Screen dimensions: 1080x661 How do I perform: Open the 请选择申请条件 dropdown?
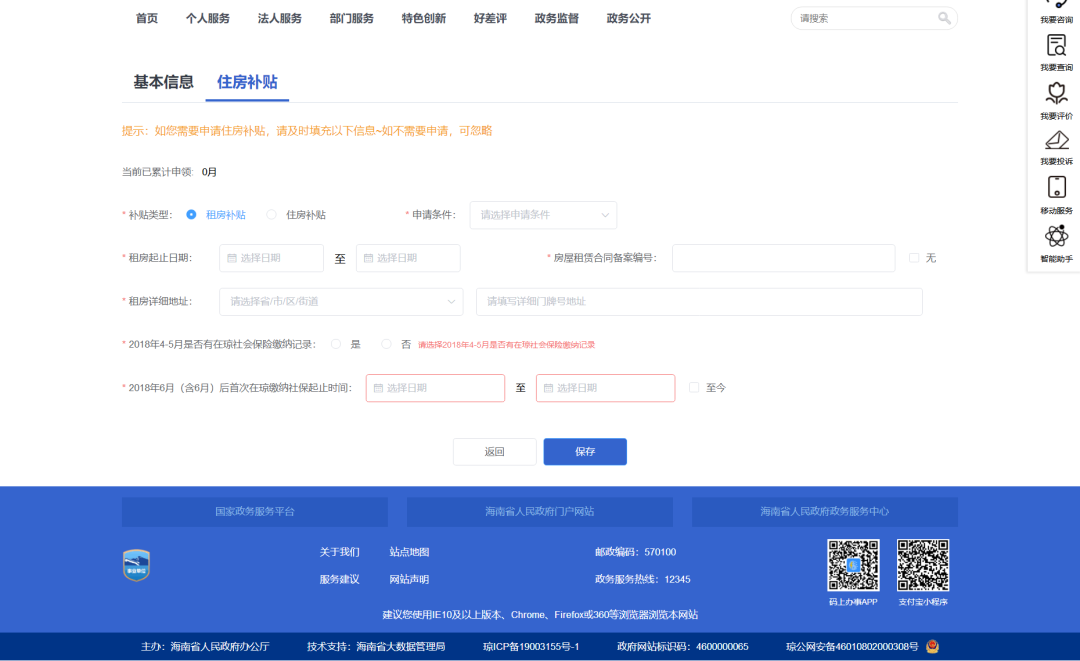(x=543, y=215)
